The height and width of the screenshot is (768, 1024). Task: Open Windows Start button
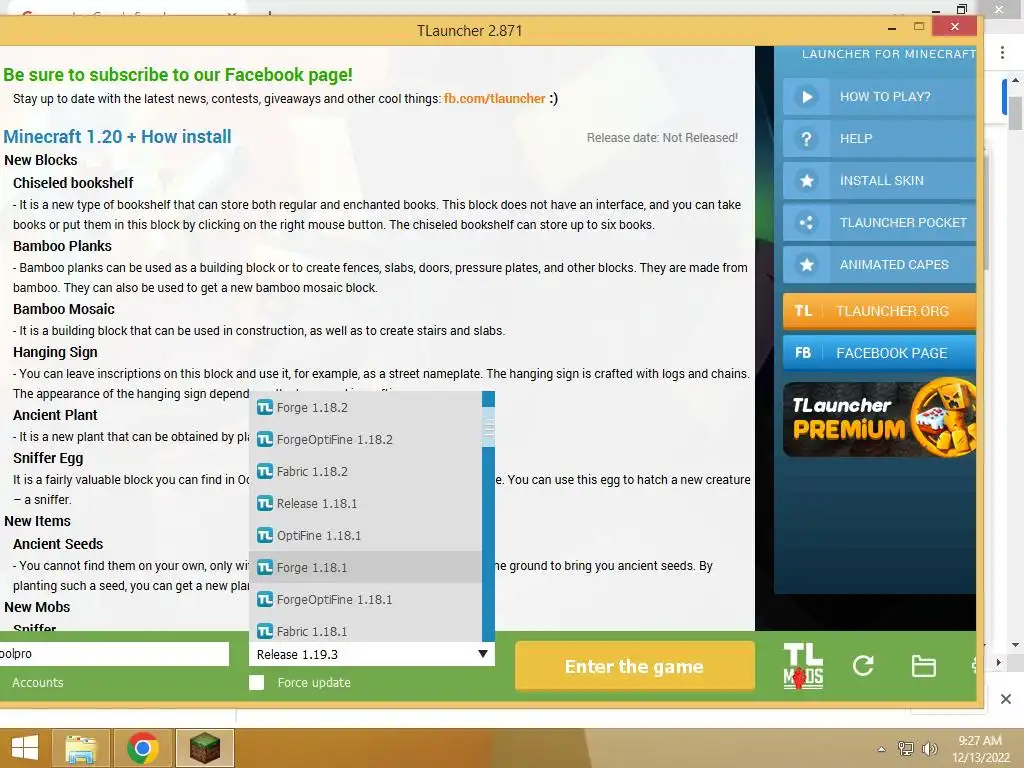pos(25,748)
